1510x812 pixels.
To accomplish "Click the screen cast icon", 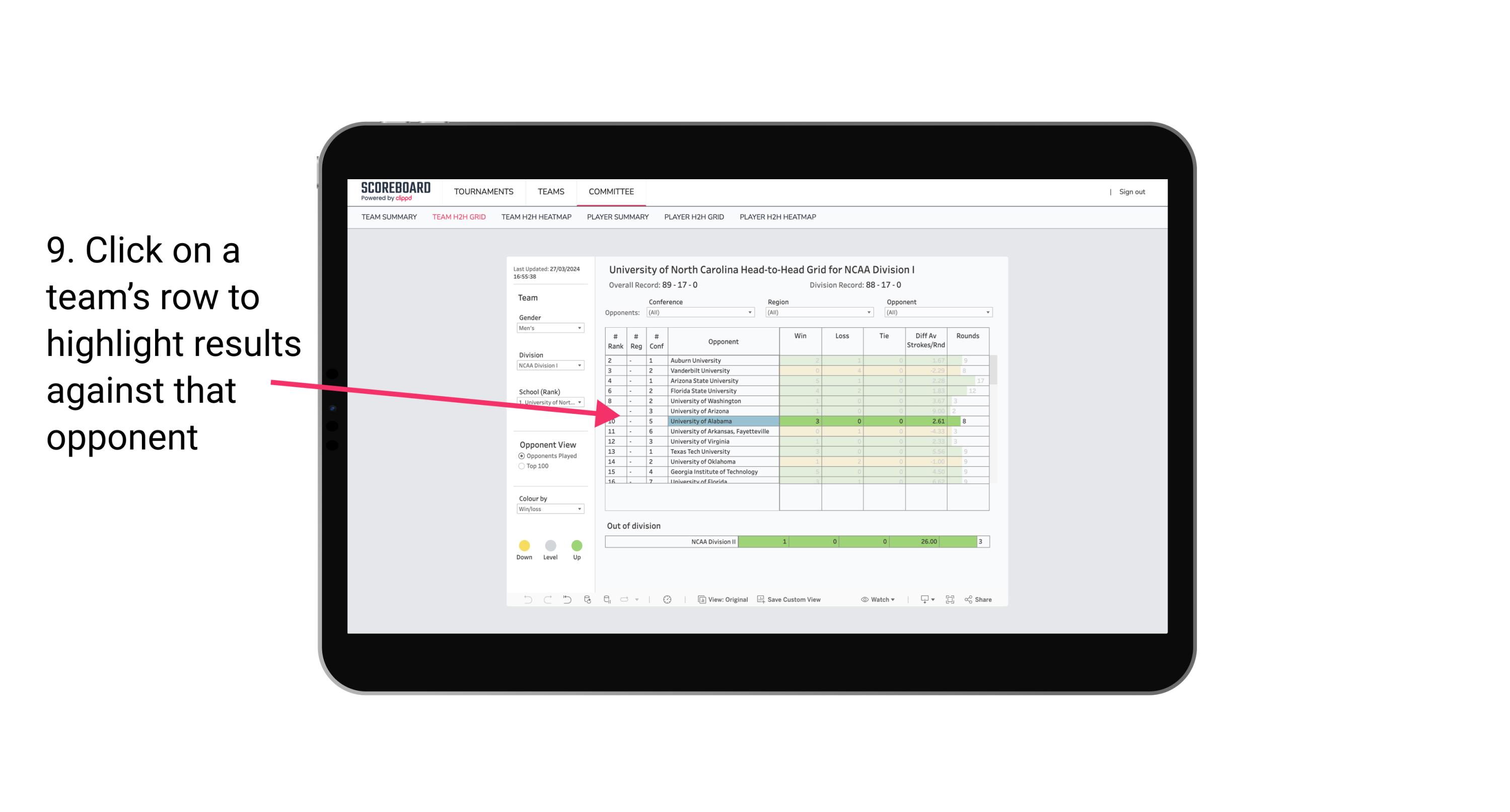I will coord(922,600).
